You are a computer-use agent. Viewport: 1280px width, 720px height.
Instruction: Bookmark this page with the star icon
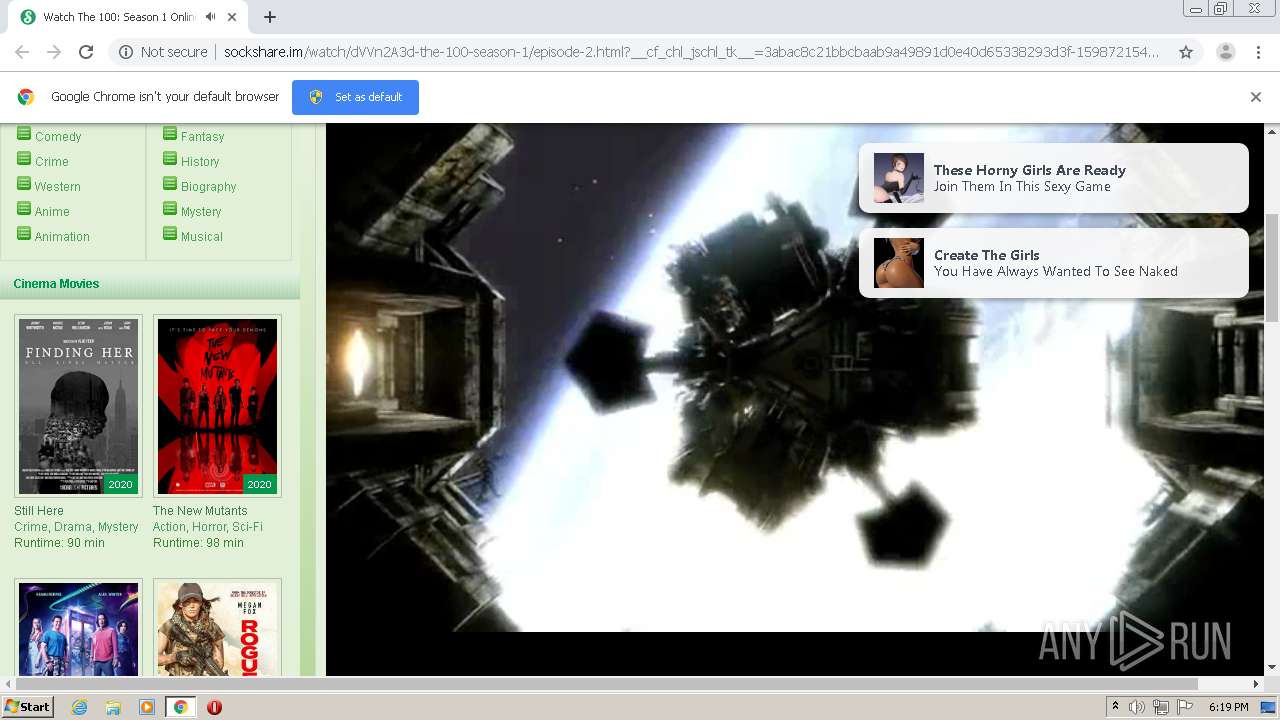point(1186,52)
